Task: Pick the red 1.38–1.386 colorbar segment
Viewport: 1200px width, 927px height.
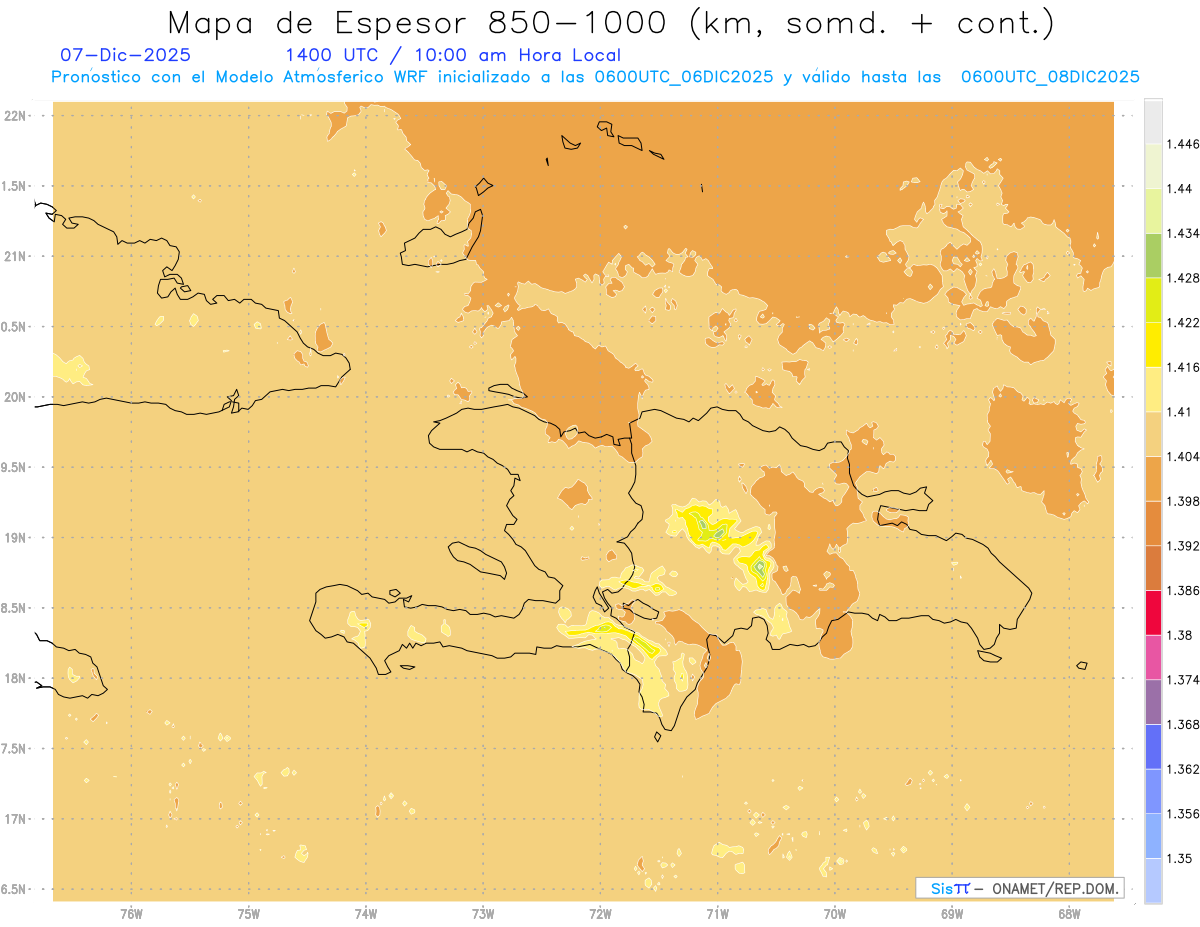Action: point(1153,612)
